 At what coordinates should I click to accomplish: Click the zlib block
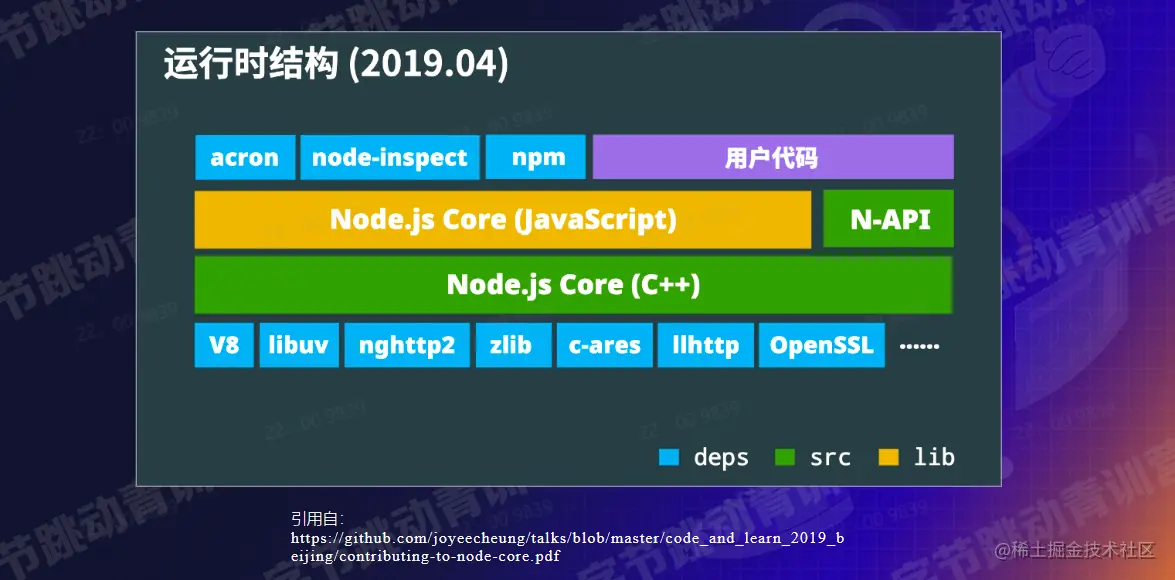tap(513, 345)
